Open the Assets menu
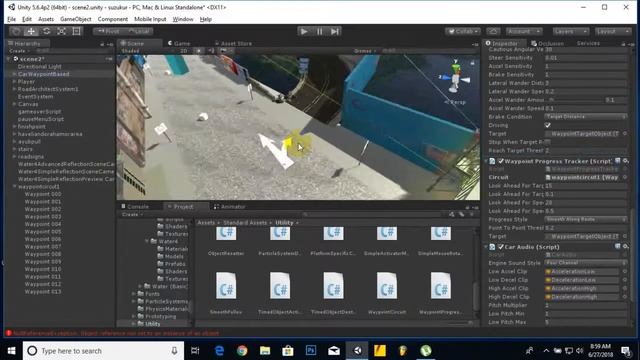The image size is (640, 360). [46, 19]
